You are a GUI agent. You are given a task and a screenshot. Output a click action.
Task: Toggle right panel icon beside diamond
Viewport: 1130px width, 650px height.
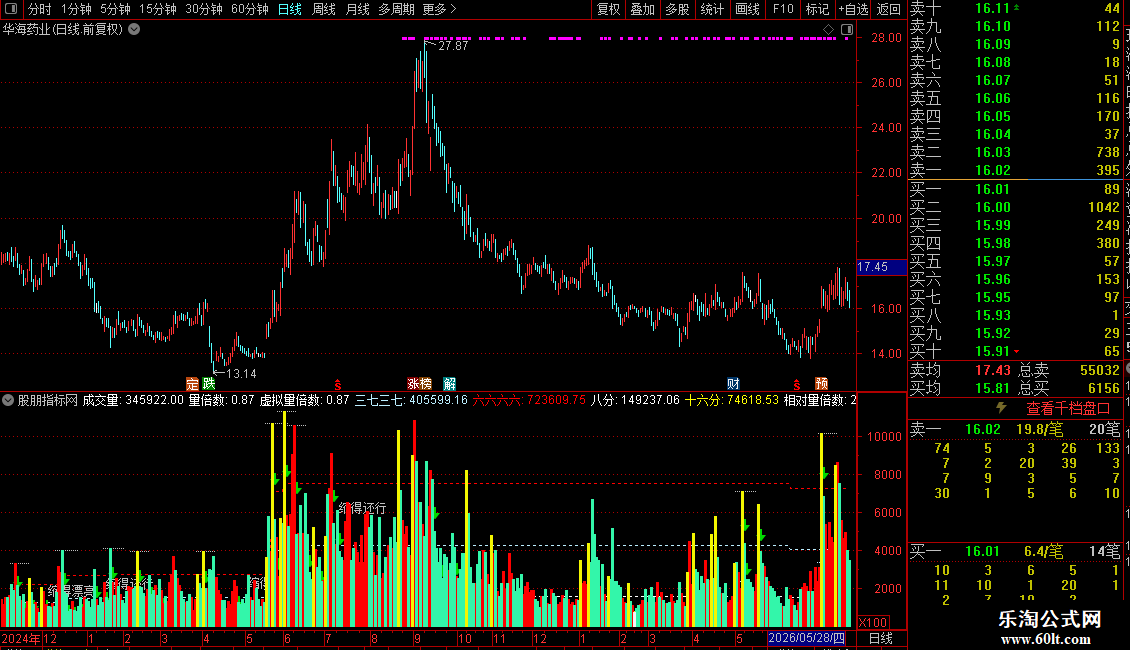pos(847,30)
